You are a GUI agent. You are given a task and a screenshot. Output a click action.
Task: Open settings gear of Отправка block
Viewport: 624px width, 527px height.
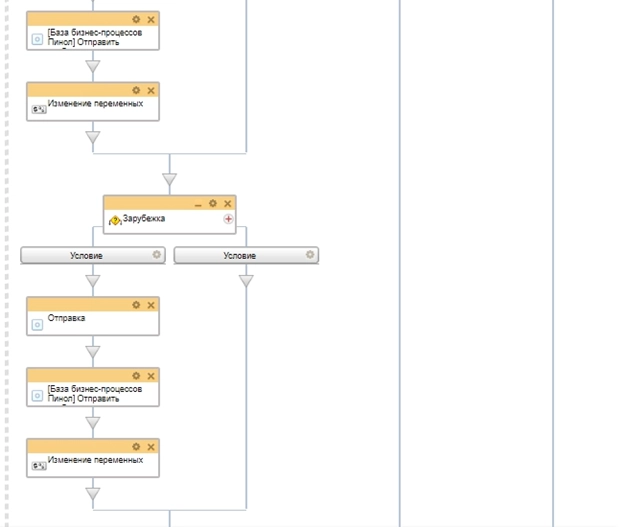tap(137, 305)
